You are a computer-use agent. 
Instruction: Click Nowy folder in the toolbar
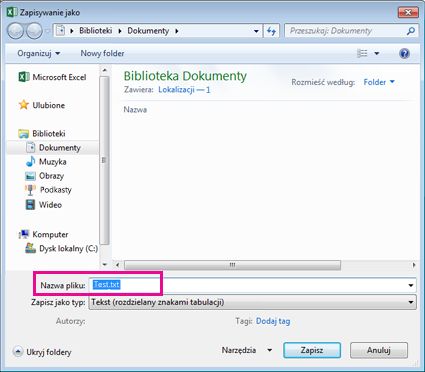pos(102,53)
